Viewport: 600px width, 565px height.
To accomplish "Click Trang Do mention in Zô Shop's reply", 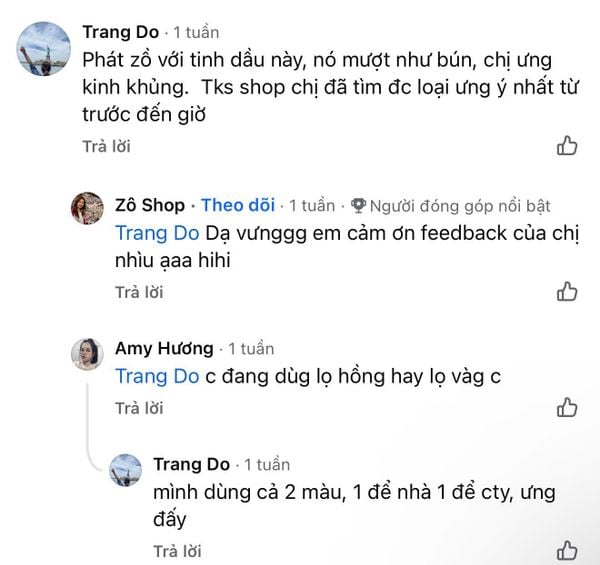I will tap(157, 233).
